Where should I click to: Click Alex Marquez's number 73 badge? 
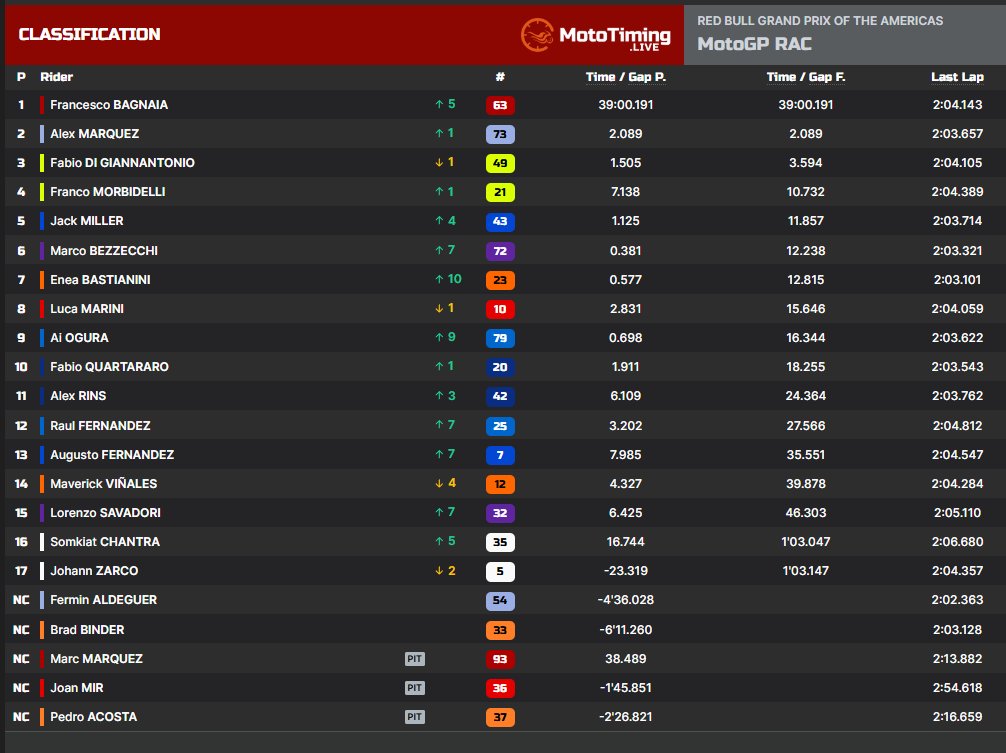(500, 134)
